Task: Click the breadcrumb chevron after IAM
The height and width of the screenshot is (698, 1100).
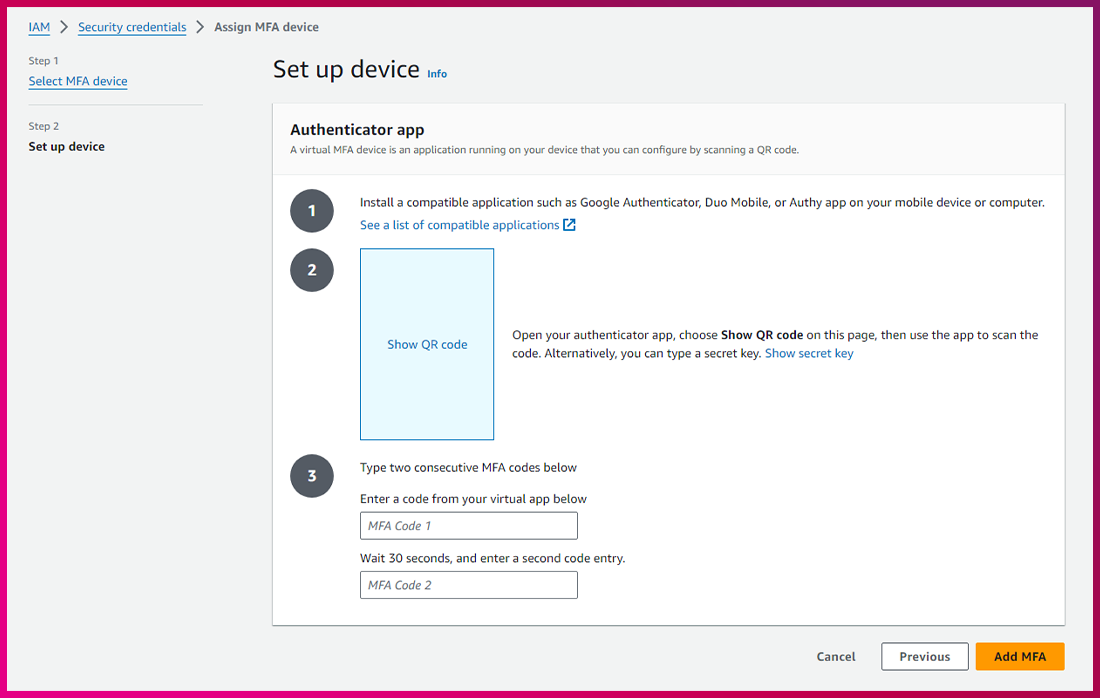Action: click(64, 27)
